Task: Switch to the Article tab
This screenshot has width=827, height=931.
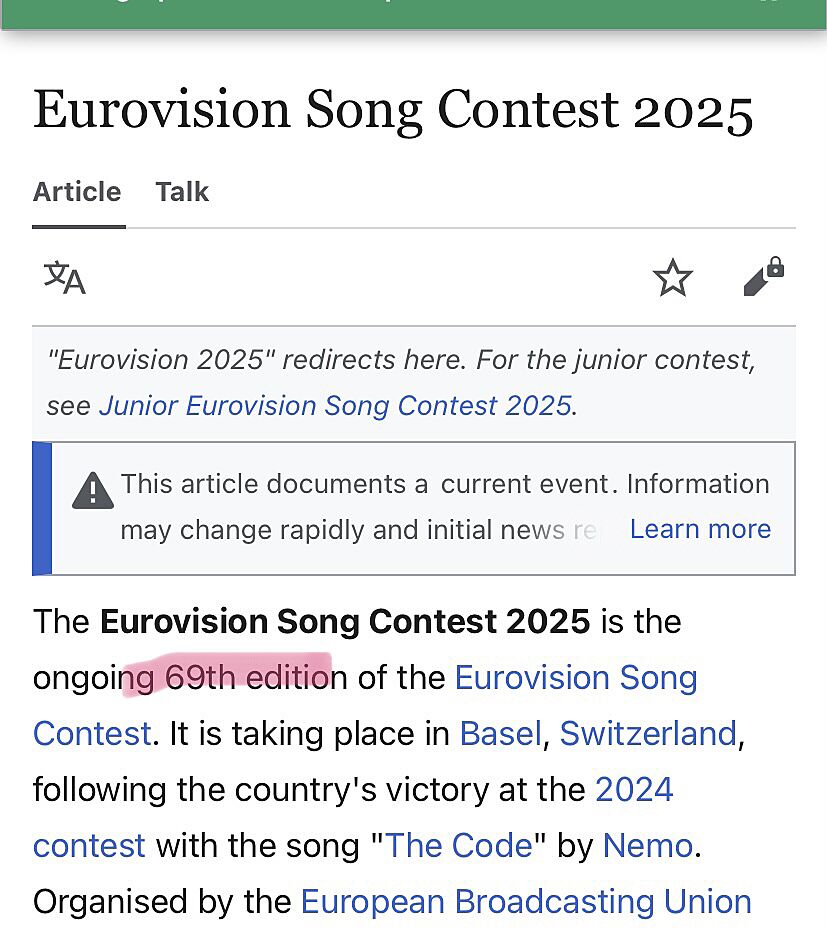Action: 77,192
